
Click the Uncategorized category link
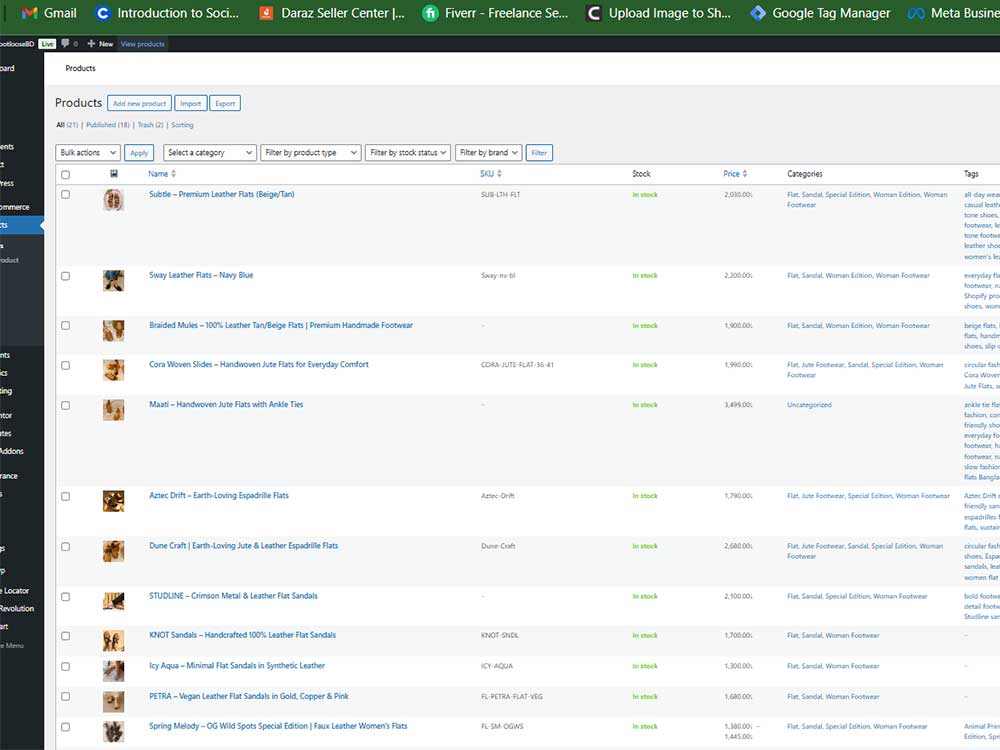[809, 405]
